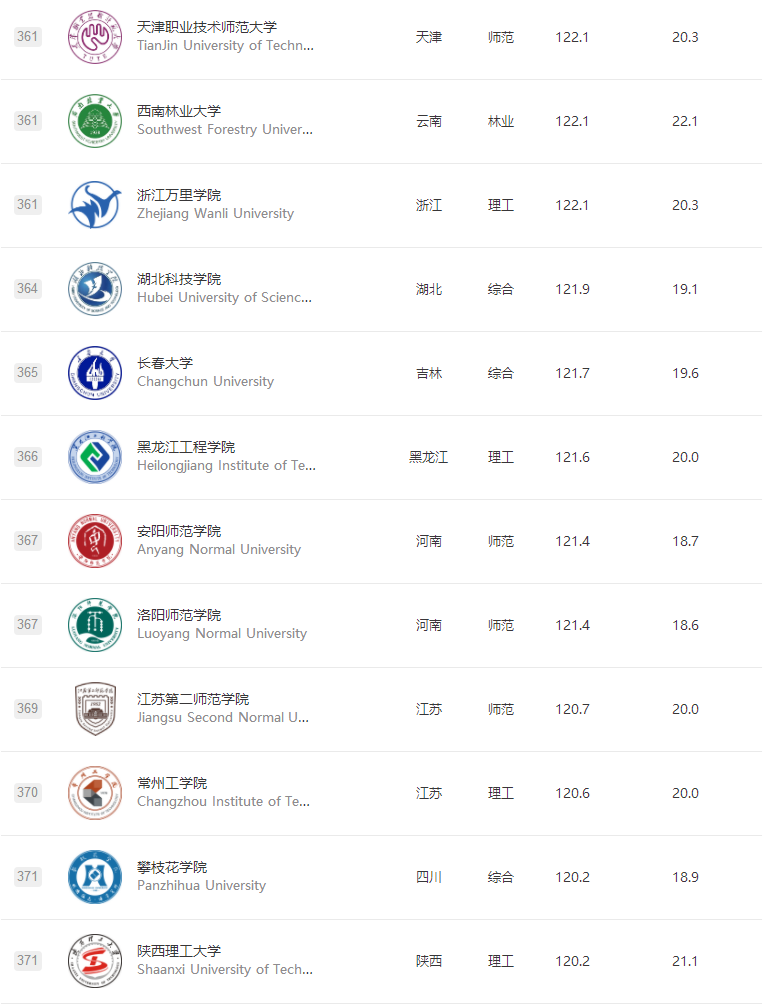Viewport: 763px width, 1008px height.
Task: Click the Southwest Forestry University logo
Action: tap(94, 121)
